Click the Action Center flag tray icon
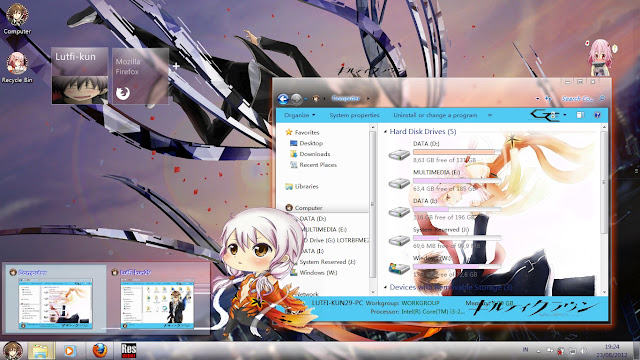640x360 pixels. pos(550,351)
